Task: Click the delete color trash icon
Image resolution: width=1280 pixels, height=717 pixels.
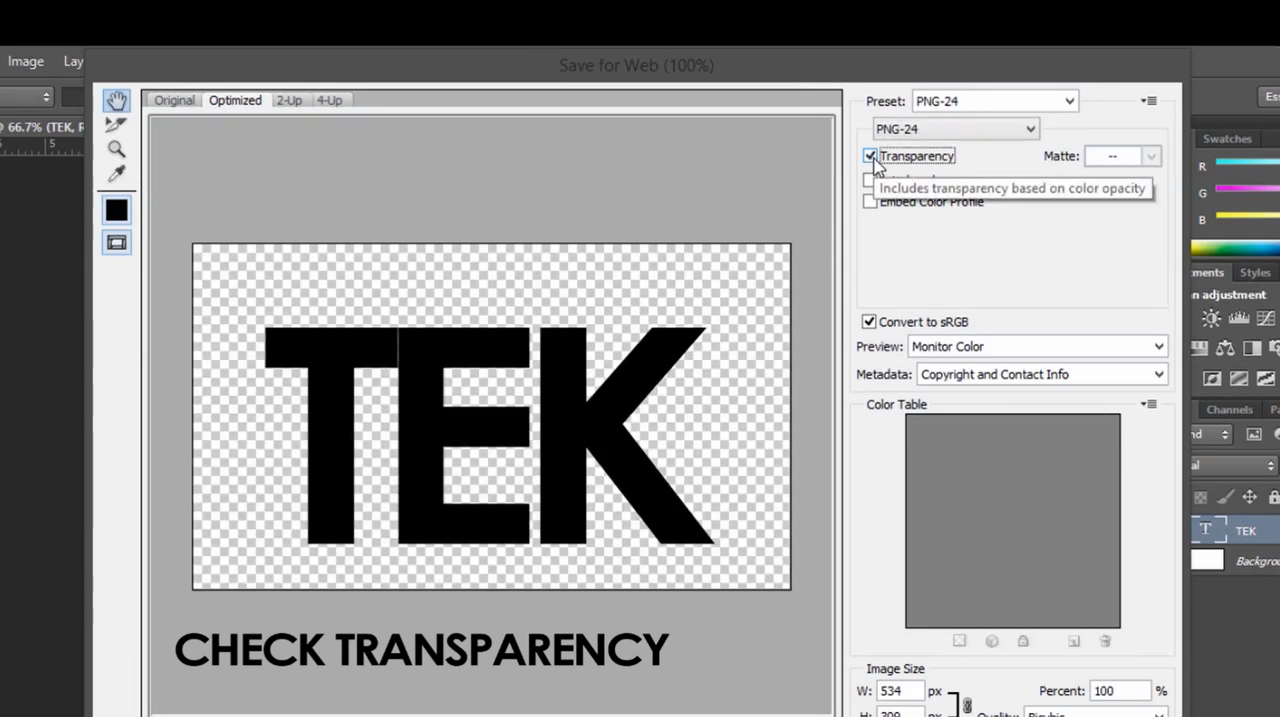Action: pyautogui.click(x=1105, y=641)
